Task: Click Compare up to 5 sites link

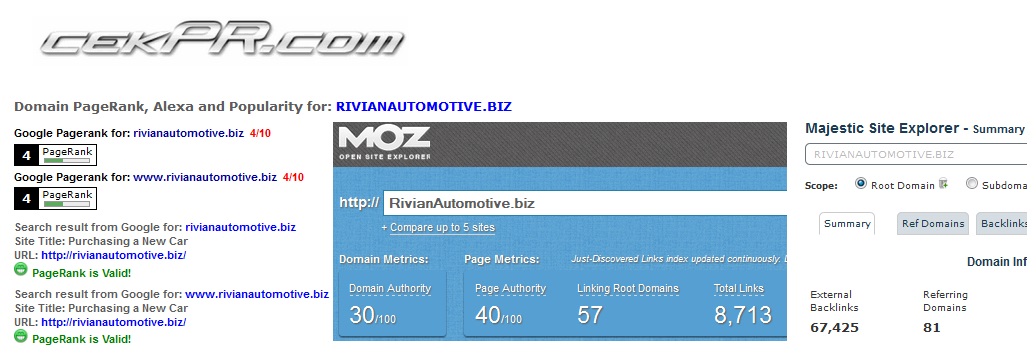Action: click(x=442, y=227)
